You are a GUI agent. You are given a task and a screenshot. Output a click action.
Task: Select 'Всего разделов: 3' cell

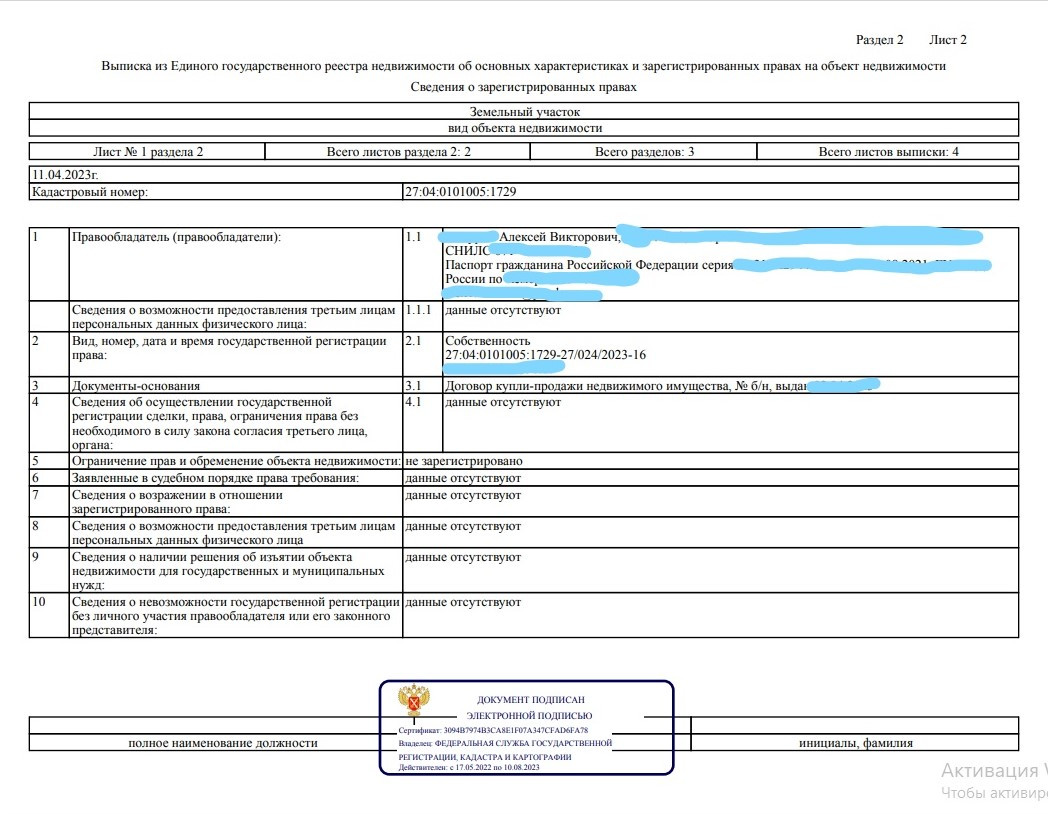click(x=644, y=152)
